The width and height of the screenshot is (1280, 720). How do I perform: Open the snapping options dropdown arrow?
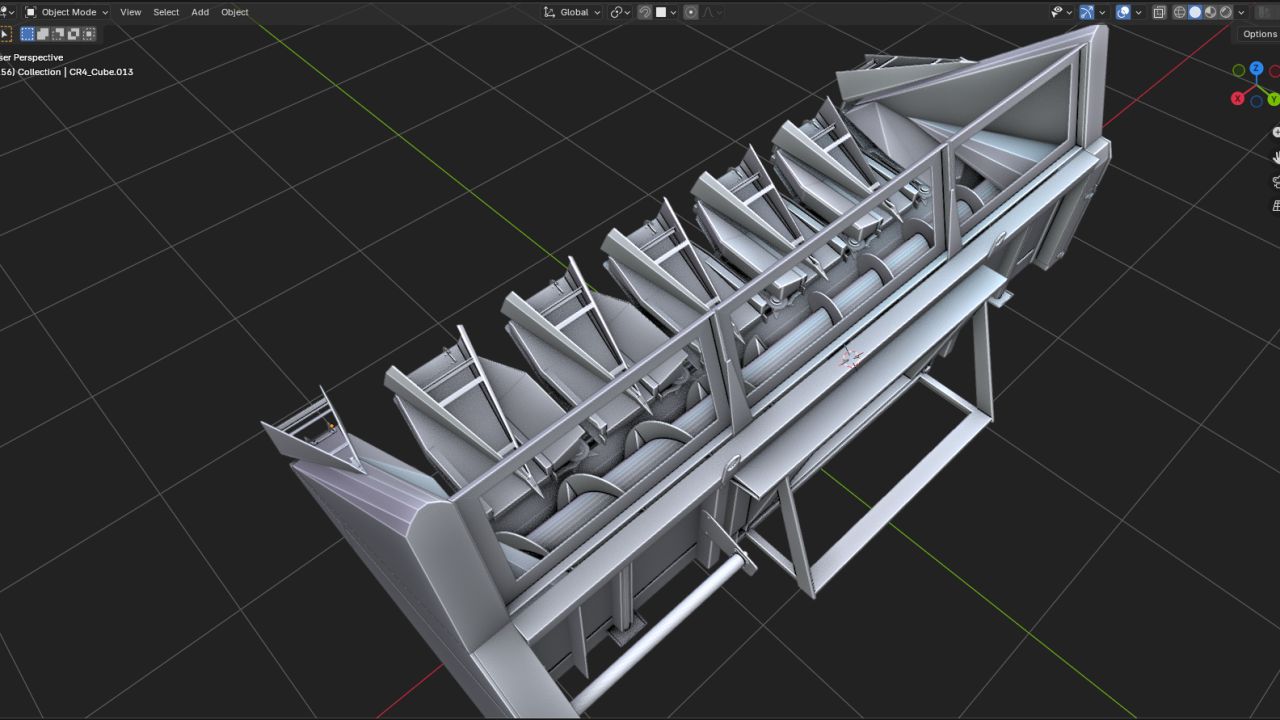[673, 12]
